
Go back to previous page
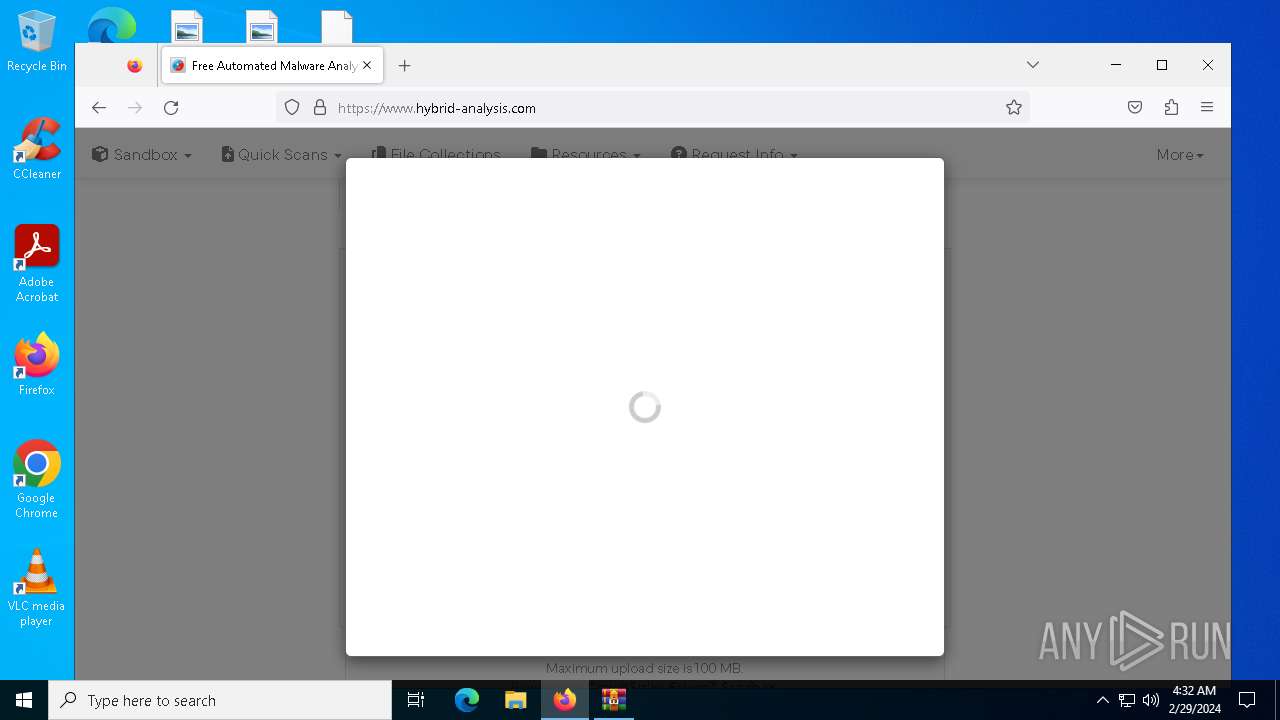pyautogui.click(x=99, y=108)
